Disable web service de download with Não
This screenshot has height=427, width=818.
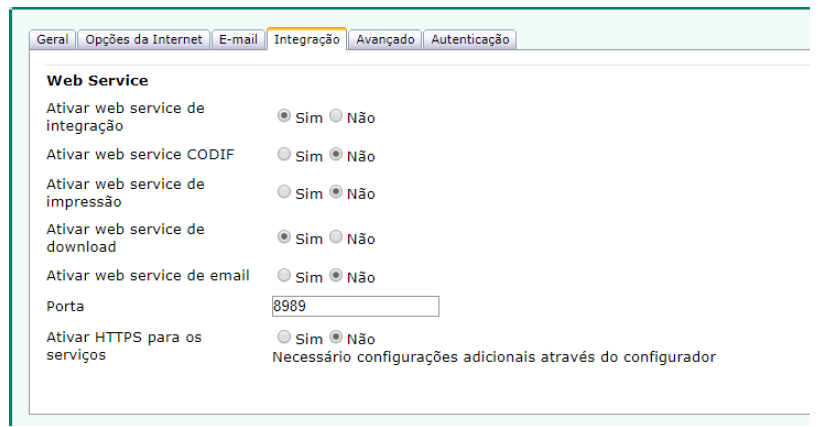click(x=336, y=237)
